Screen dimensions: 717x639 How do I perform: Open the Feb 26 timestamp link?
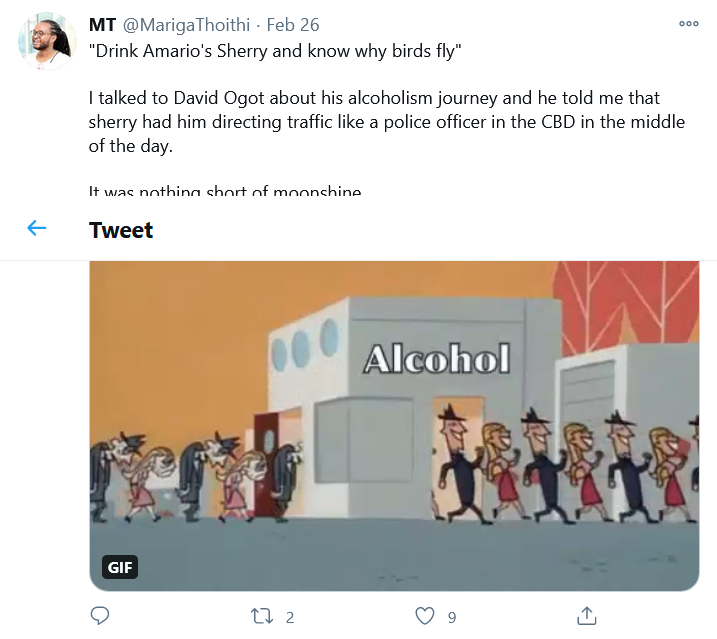(294, 24)
